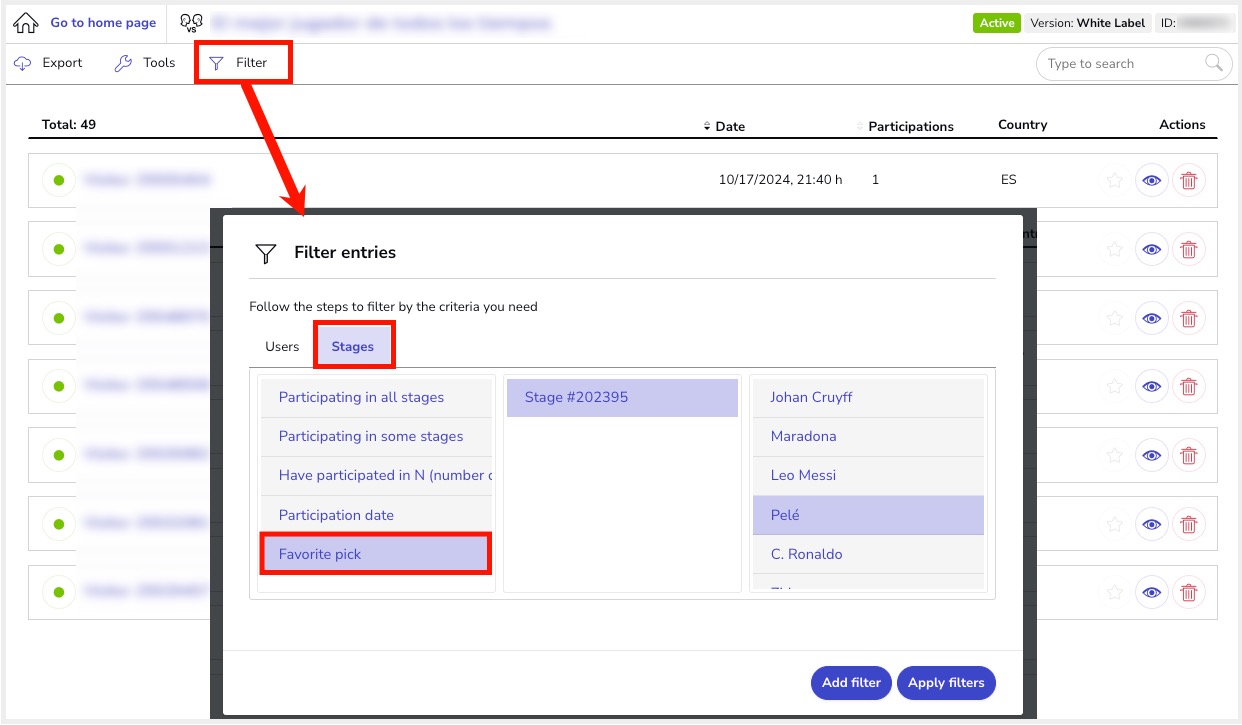
Task: Select the Stages tab
Action: tap(353, 347)
